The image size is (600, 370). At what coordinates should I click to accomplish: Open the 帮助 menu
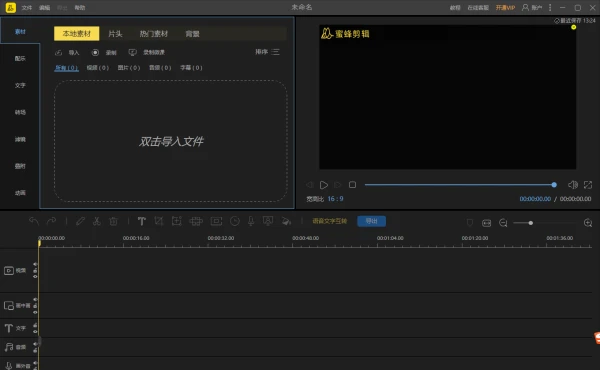[x=80, y=8]
